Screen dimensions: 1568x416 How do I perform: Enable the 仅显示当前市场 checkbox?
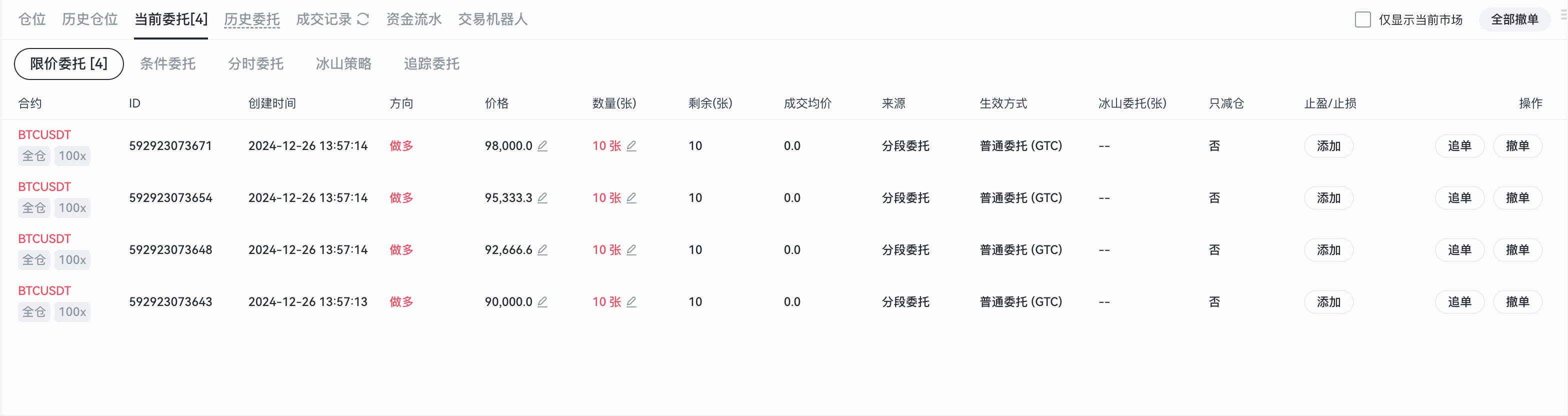point(1362,19)
